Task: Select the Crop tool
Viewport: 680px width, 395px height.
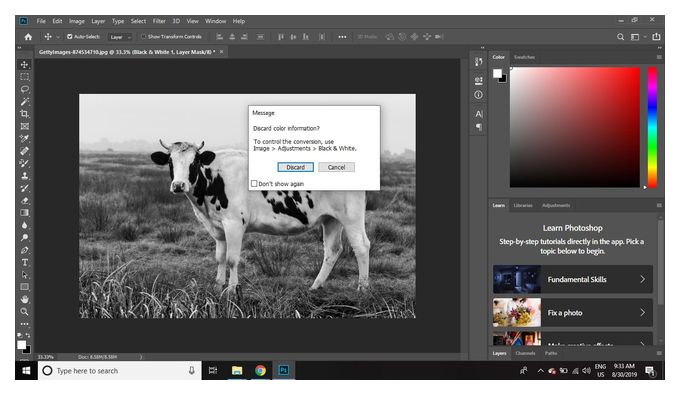Action: tap(25, 114)
